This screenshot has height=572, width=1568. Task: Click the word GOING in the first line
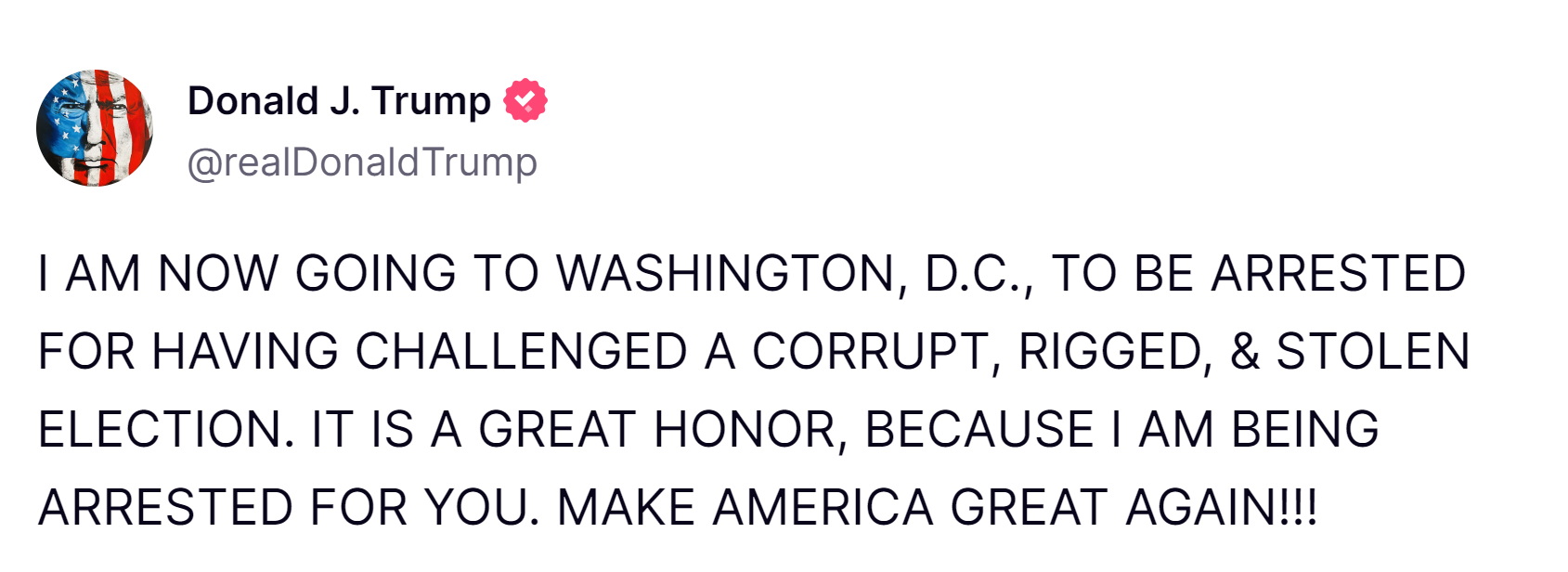[x=375, y=274]
